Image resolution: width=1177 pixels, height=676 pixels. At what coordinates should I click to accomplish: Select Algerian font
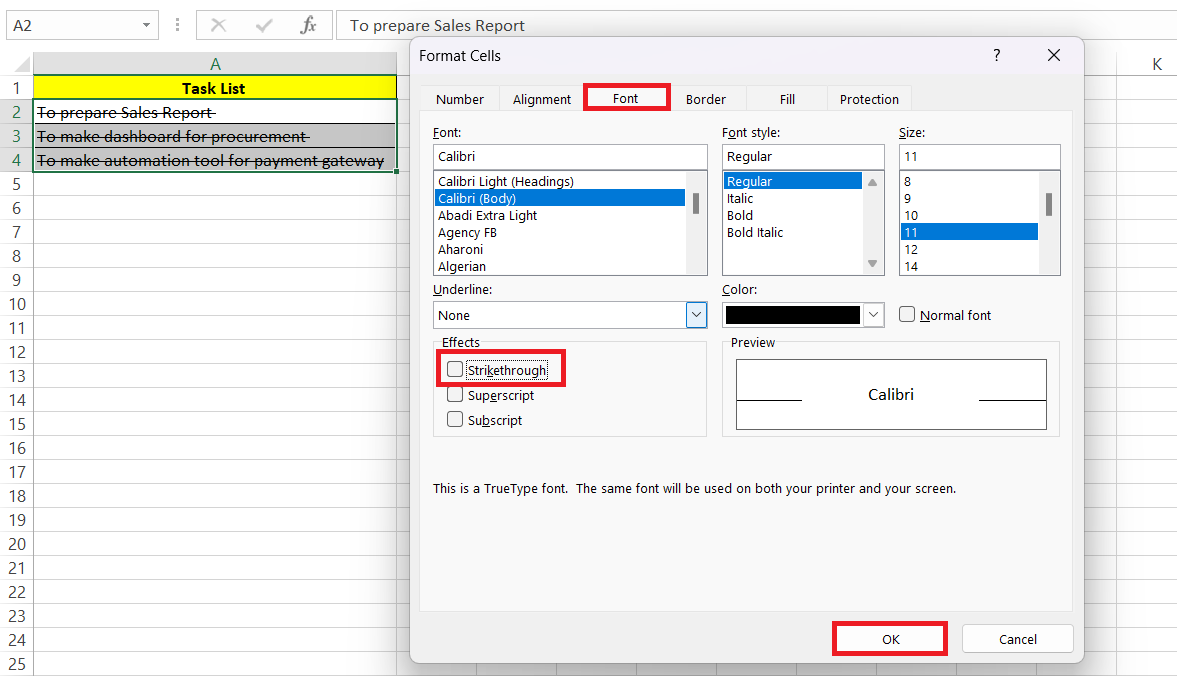click(x=559, y=266)
